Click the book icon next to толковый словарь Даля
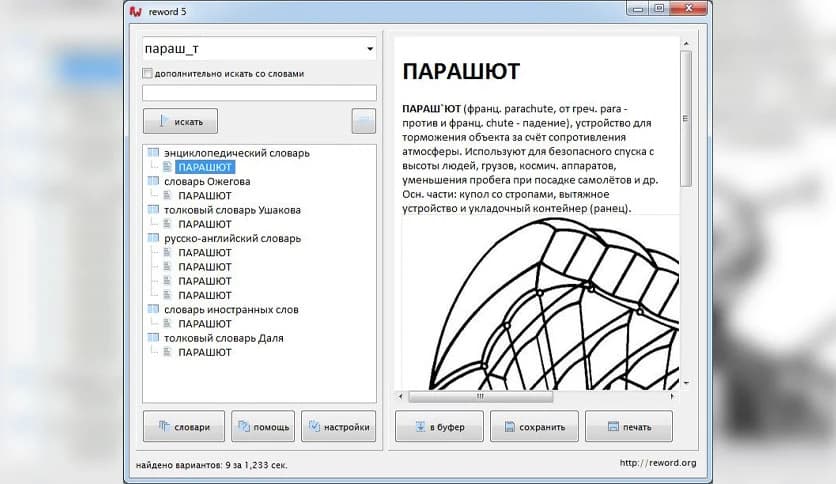This screenshot has height=484, width=836. coord(154,337)
